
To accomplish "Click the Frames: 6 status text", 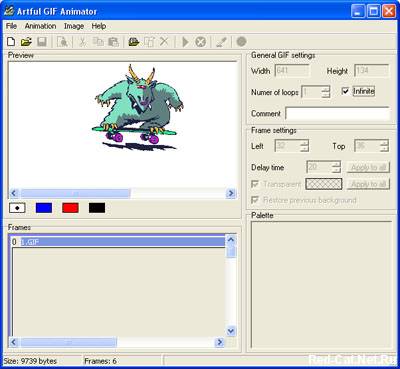I will coord(100,361).
